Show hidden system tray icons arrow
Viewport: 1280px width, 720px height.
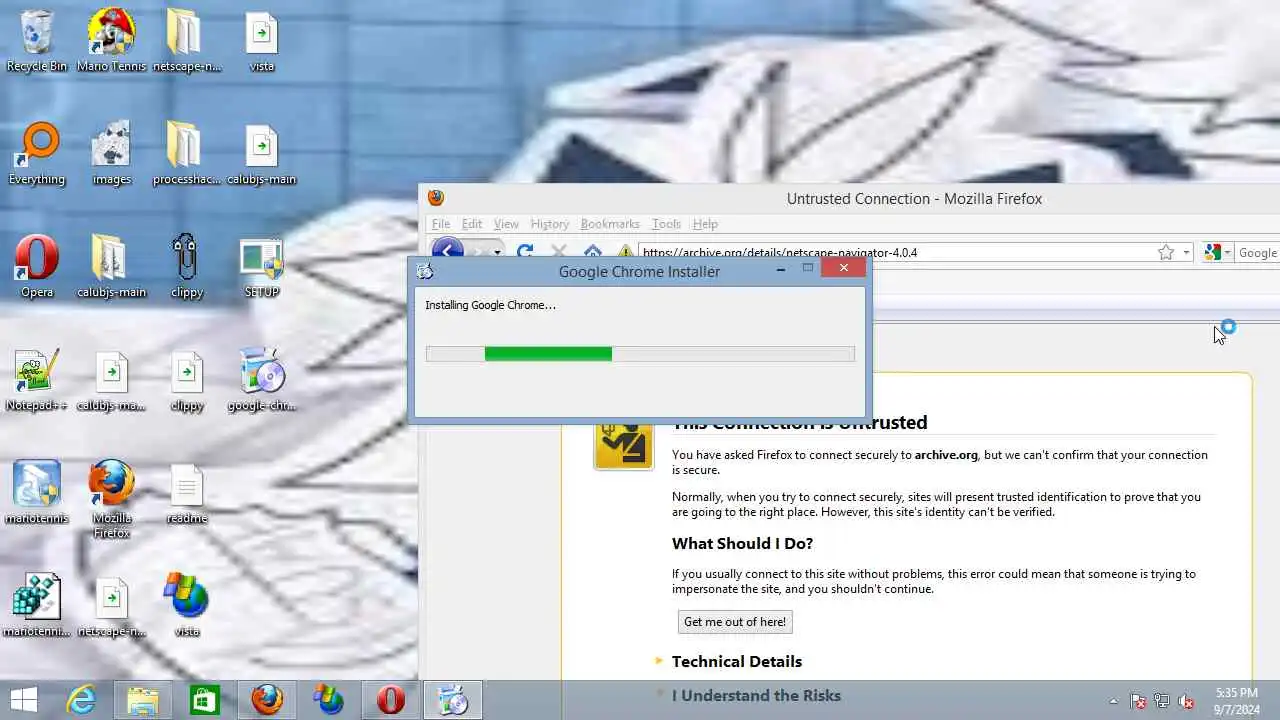coord(1114,701)
